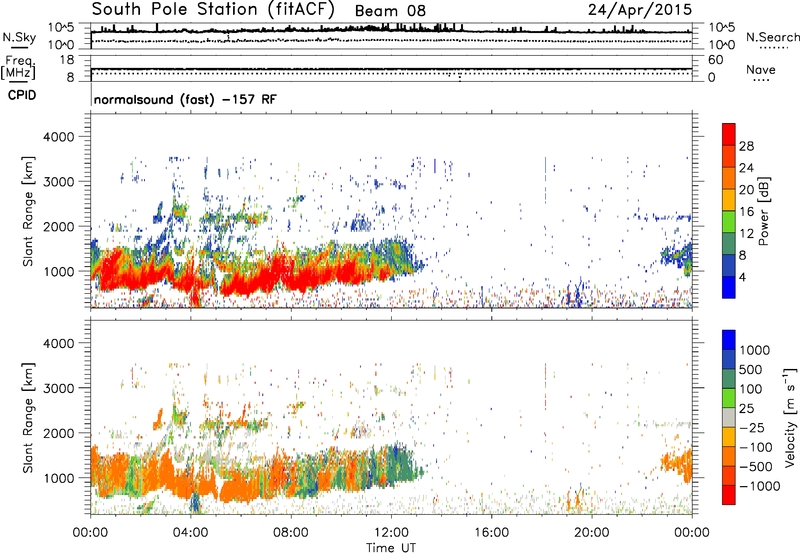Click the "Nave" legend label

(x=761, y=69)
